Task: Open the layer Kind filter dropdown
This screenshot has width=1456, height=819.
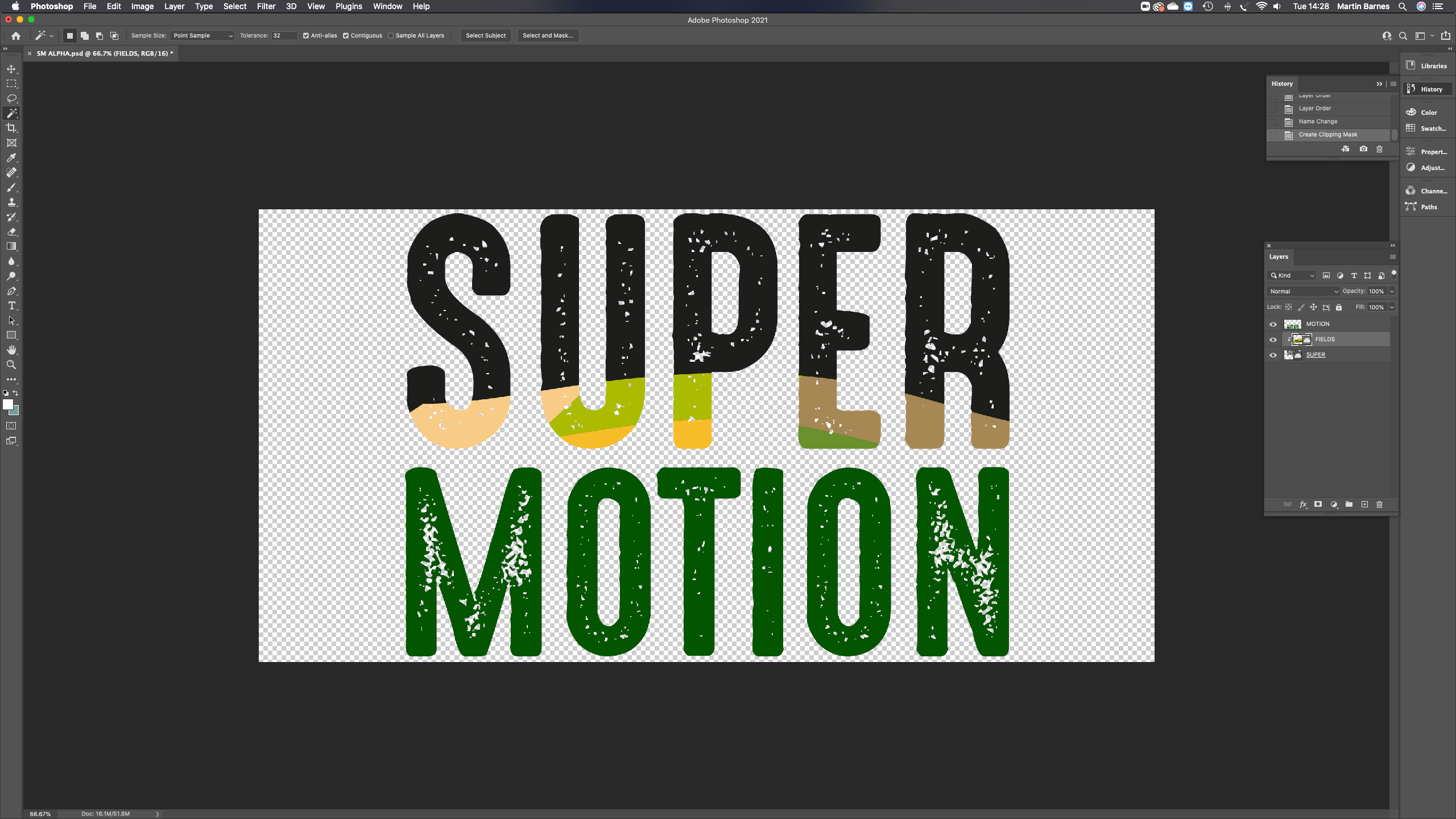Action: pos(1292,275)
